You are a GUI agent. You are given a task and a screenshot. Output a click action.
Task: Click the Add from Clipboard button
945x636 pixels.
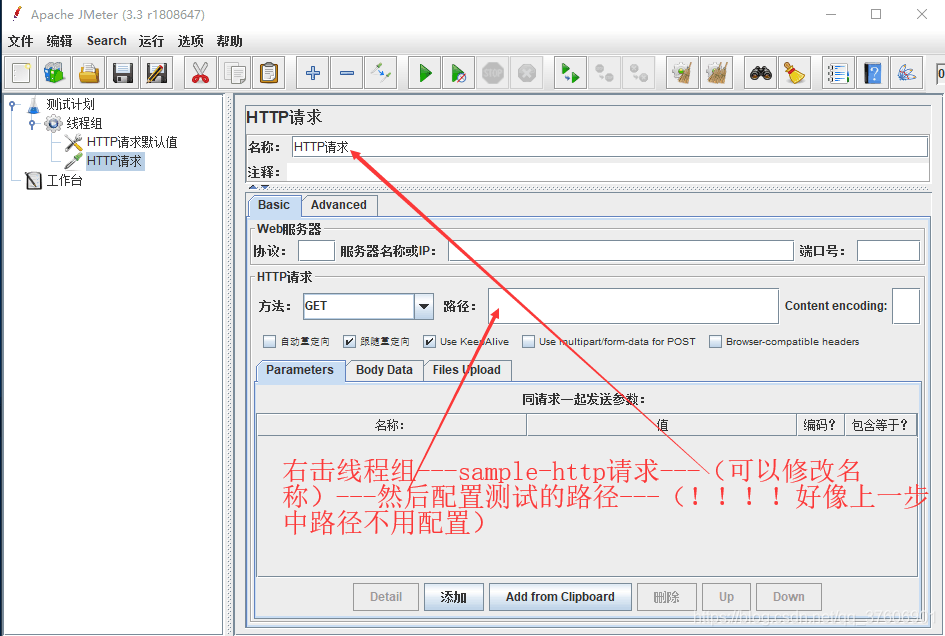point(560,597)
